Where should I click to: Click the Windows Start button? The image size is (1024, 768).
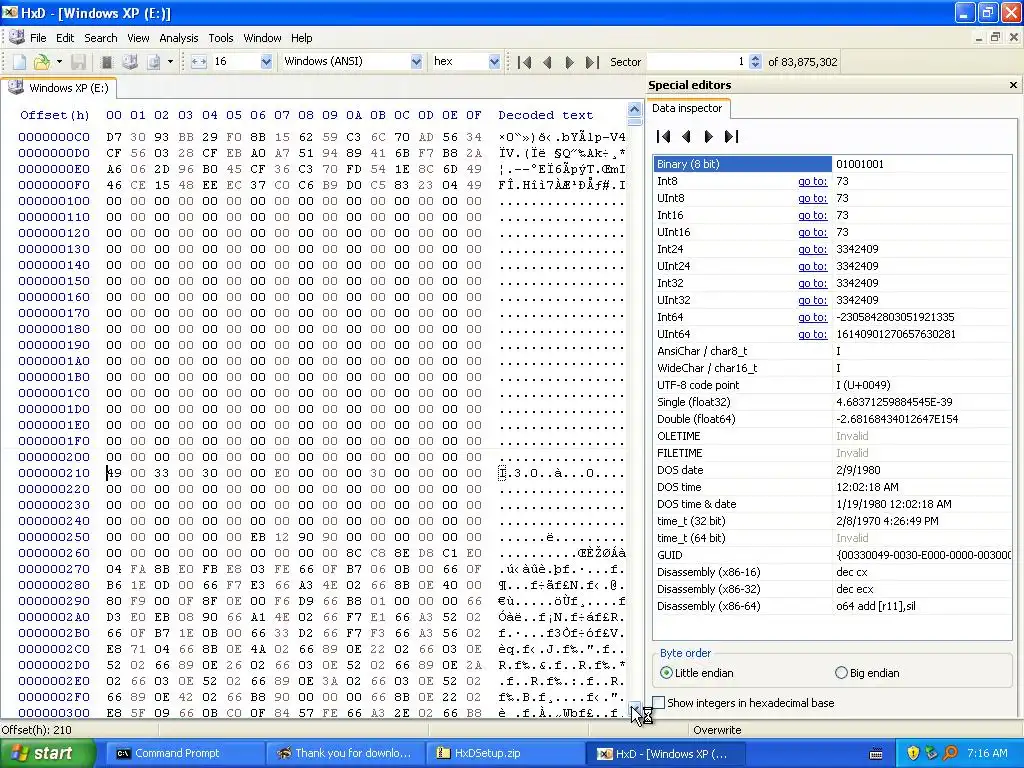(47, 753)
